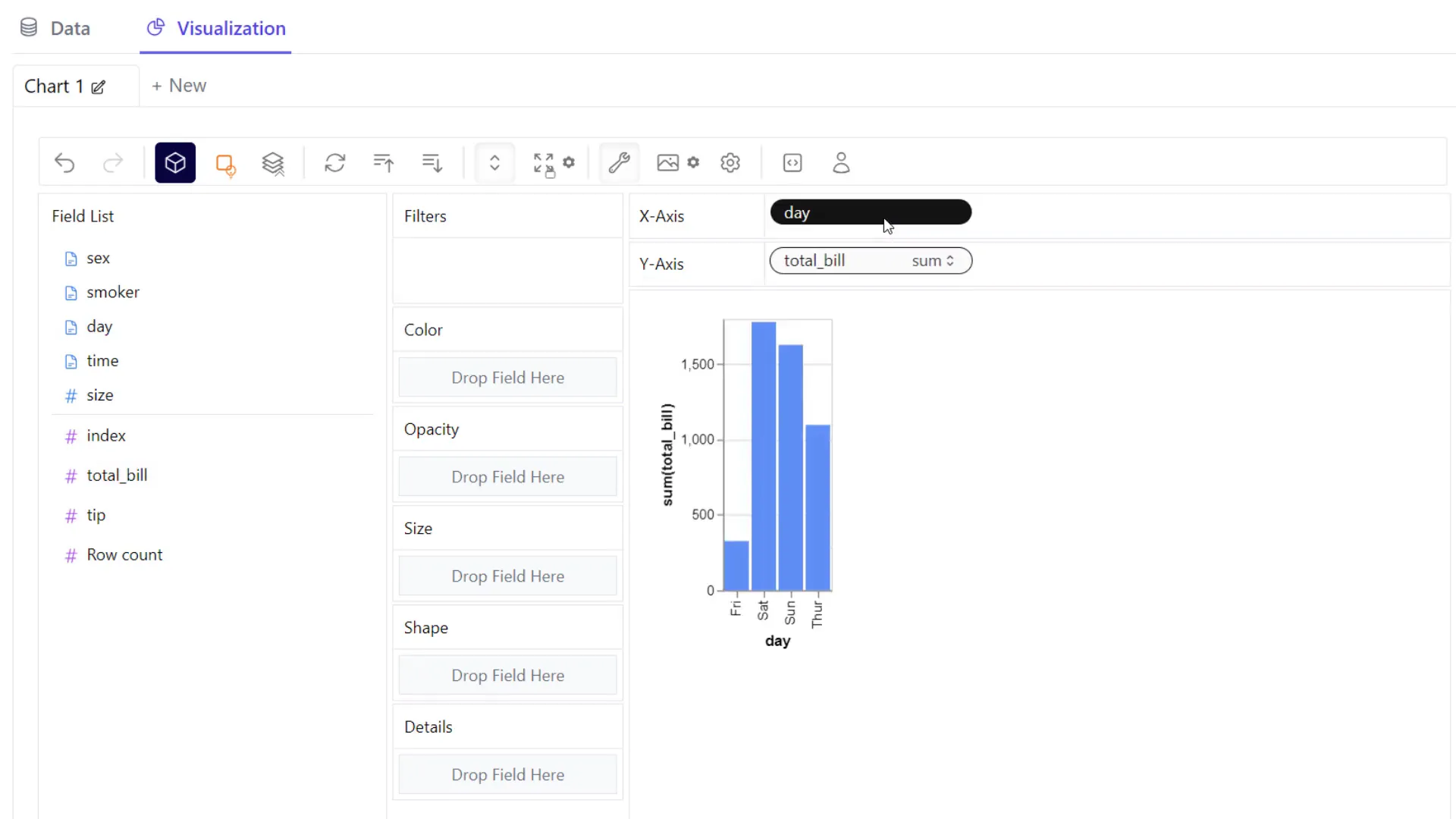This screenshot has height=819, width=1456.
Task: Rename Chart 1 using the edit pencil
Action: [x=99, y=87]
